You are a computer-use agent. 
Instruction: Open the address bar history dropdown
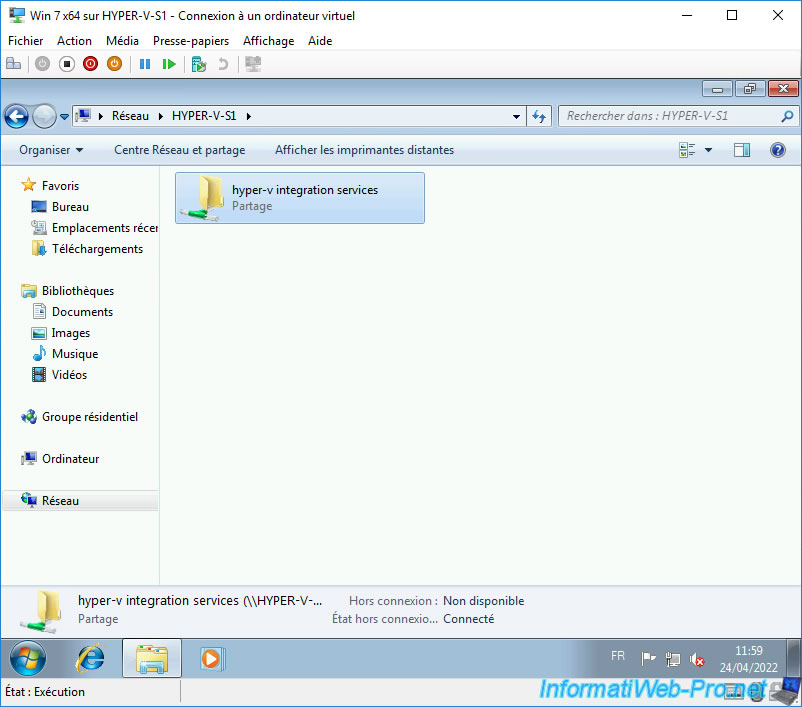pos(517,117)
